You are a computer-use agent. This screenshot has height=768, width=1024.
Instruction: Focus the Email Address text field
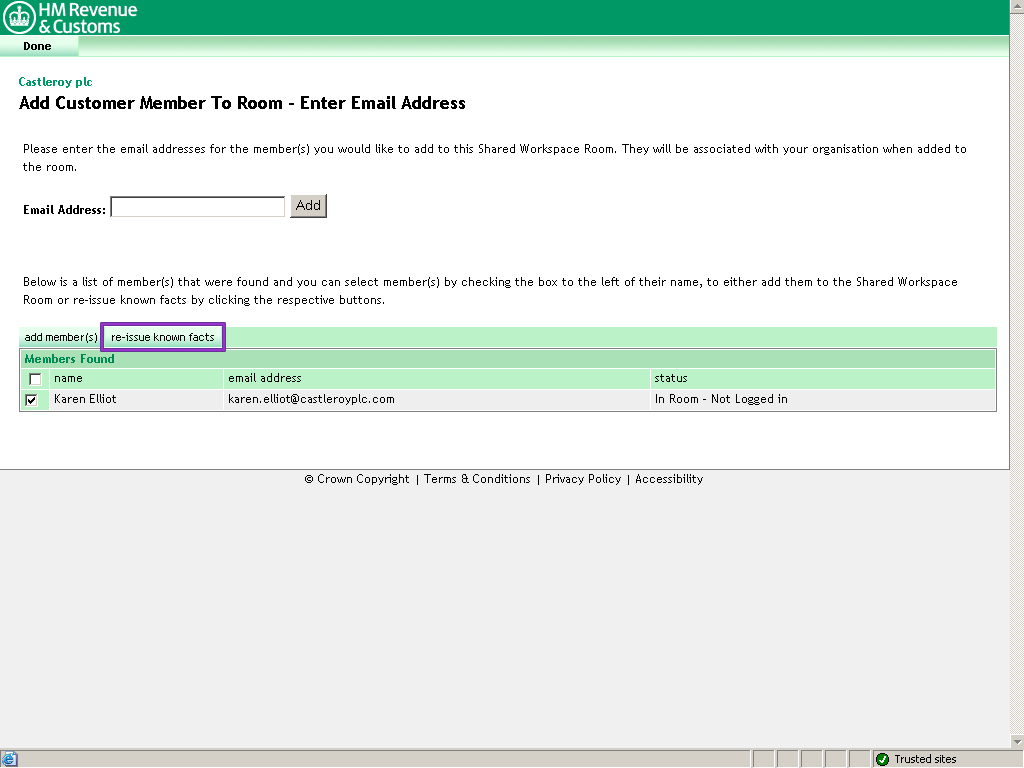(197, 207)
